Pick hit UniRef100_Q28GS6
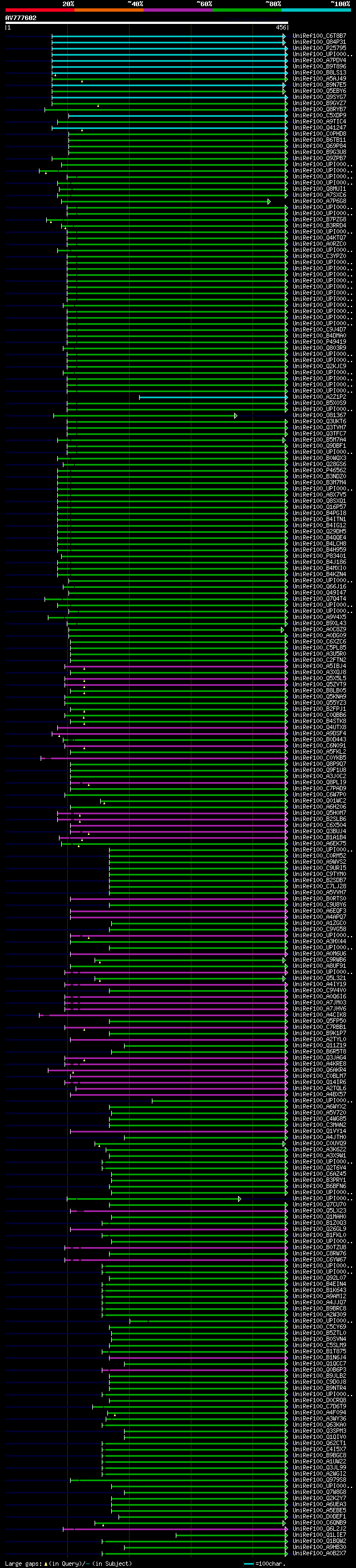The height and width of the screenshot is (1568, 356). point(319,464)
